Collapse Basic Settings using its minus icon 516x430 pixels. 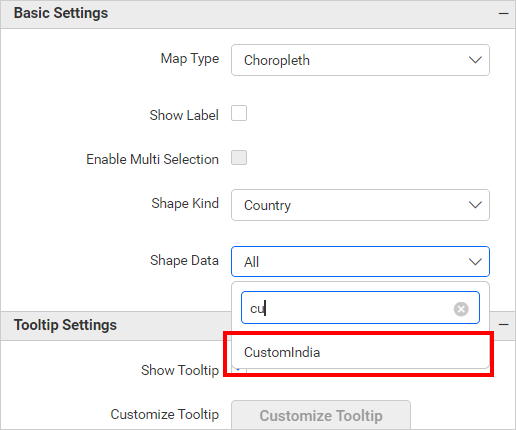click(503, 14)
